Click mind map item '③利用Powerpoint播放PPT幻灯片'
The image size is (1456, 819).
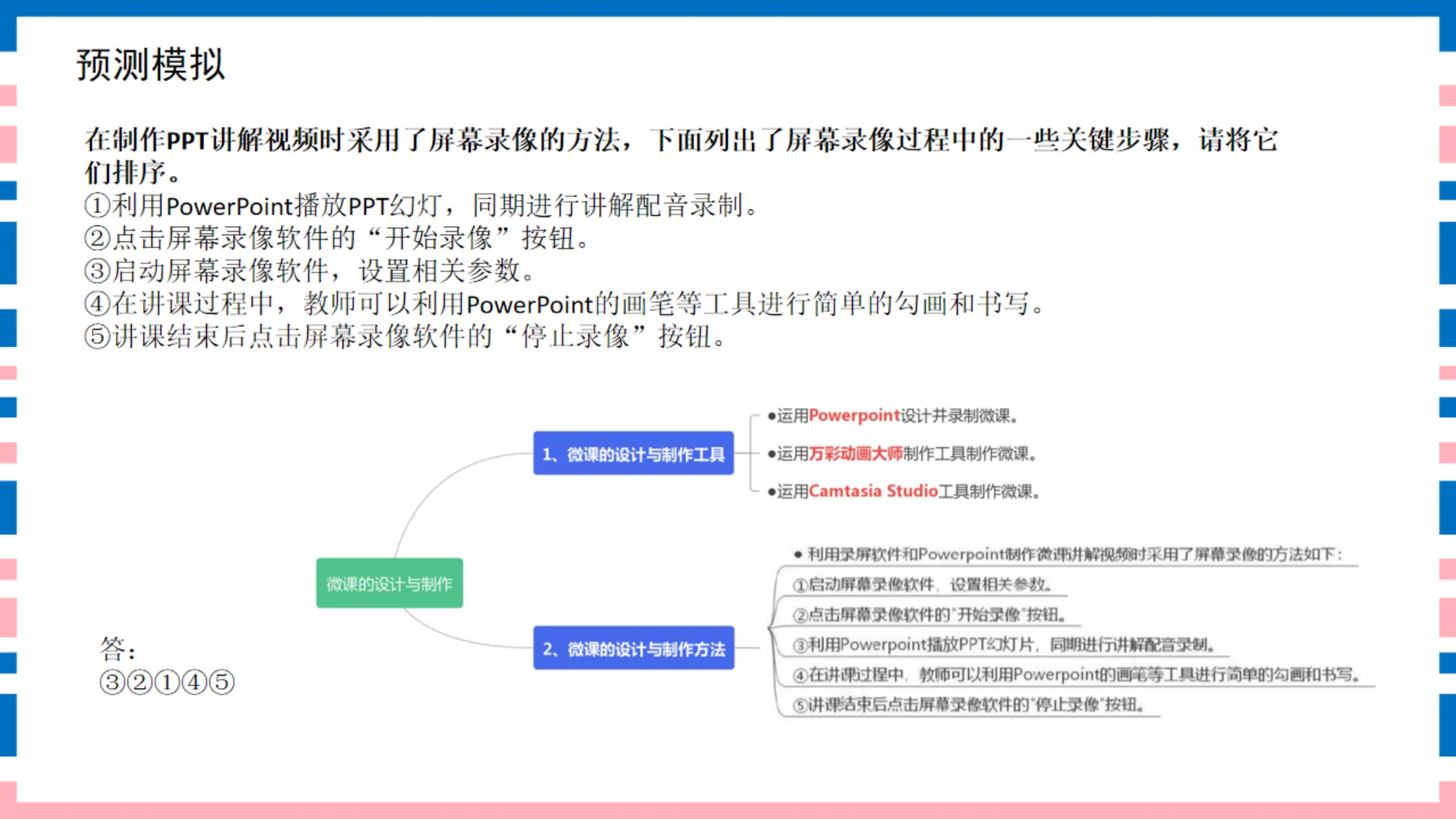pos(1004,645)
